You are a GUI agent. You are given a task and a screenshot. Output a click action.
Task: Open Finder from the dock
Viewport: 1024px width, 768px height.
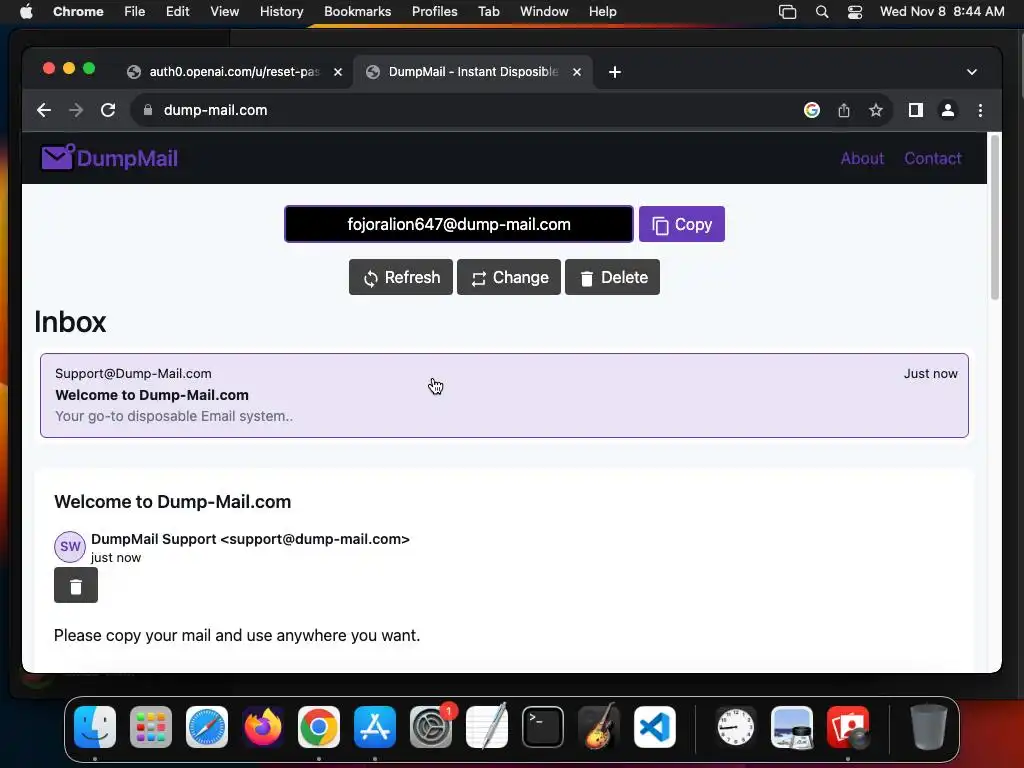95,727
